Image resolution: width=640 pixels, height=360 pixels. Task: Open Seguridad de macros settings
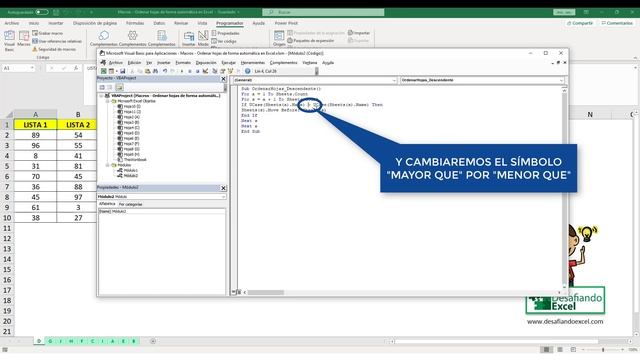coord(54,49)
